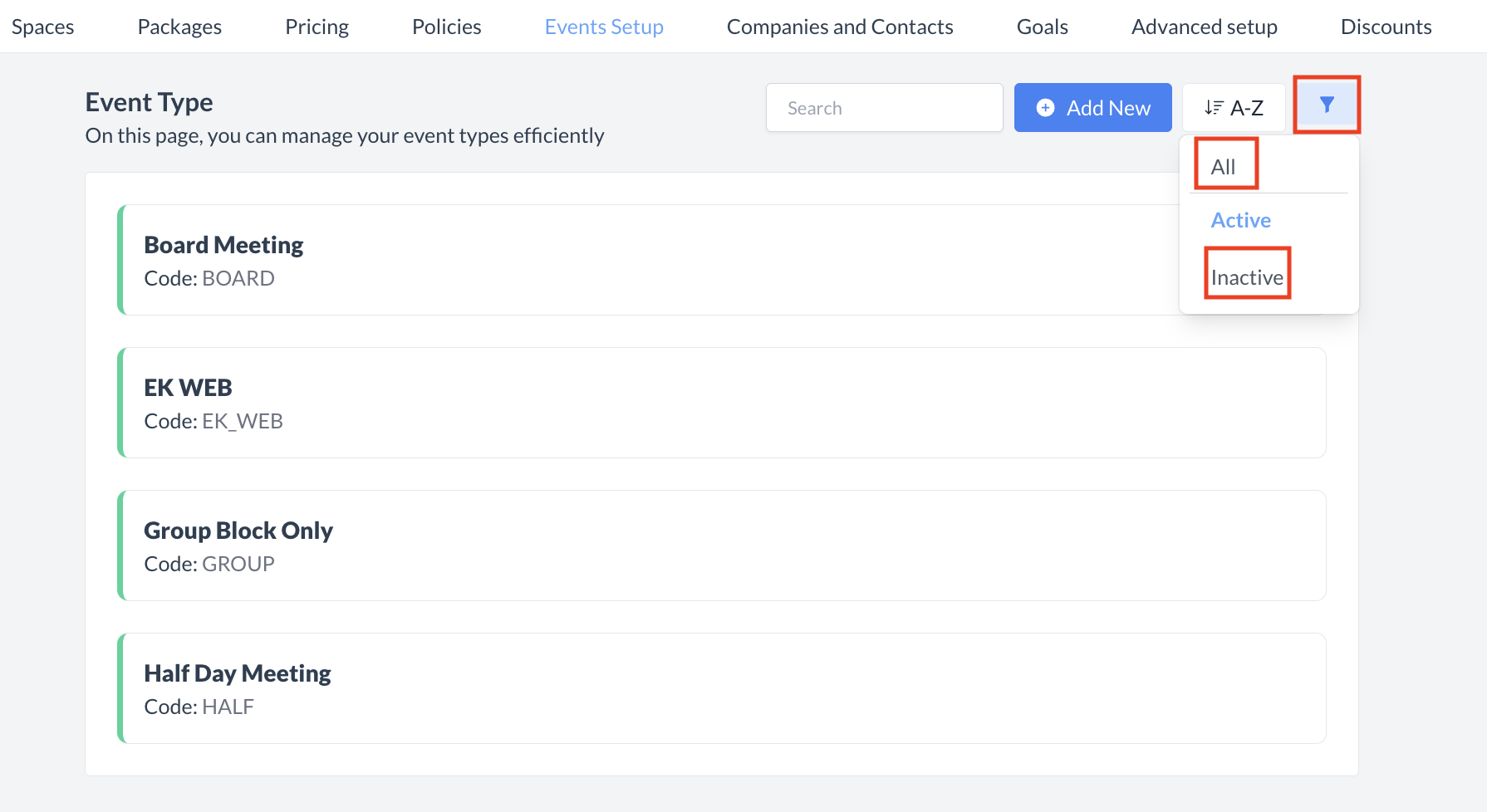This screenshot has height=812, width=1487.
Task: Open the Spaces tab
Action: [43, 27]
